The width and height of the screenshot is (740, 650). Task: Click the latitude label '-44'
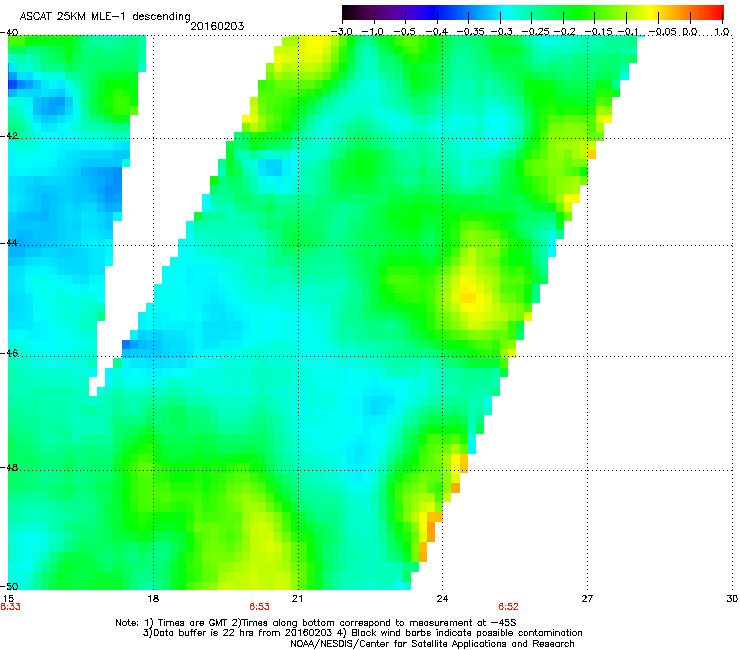(x=9, y=243)
